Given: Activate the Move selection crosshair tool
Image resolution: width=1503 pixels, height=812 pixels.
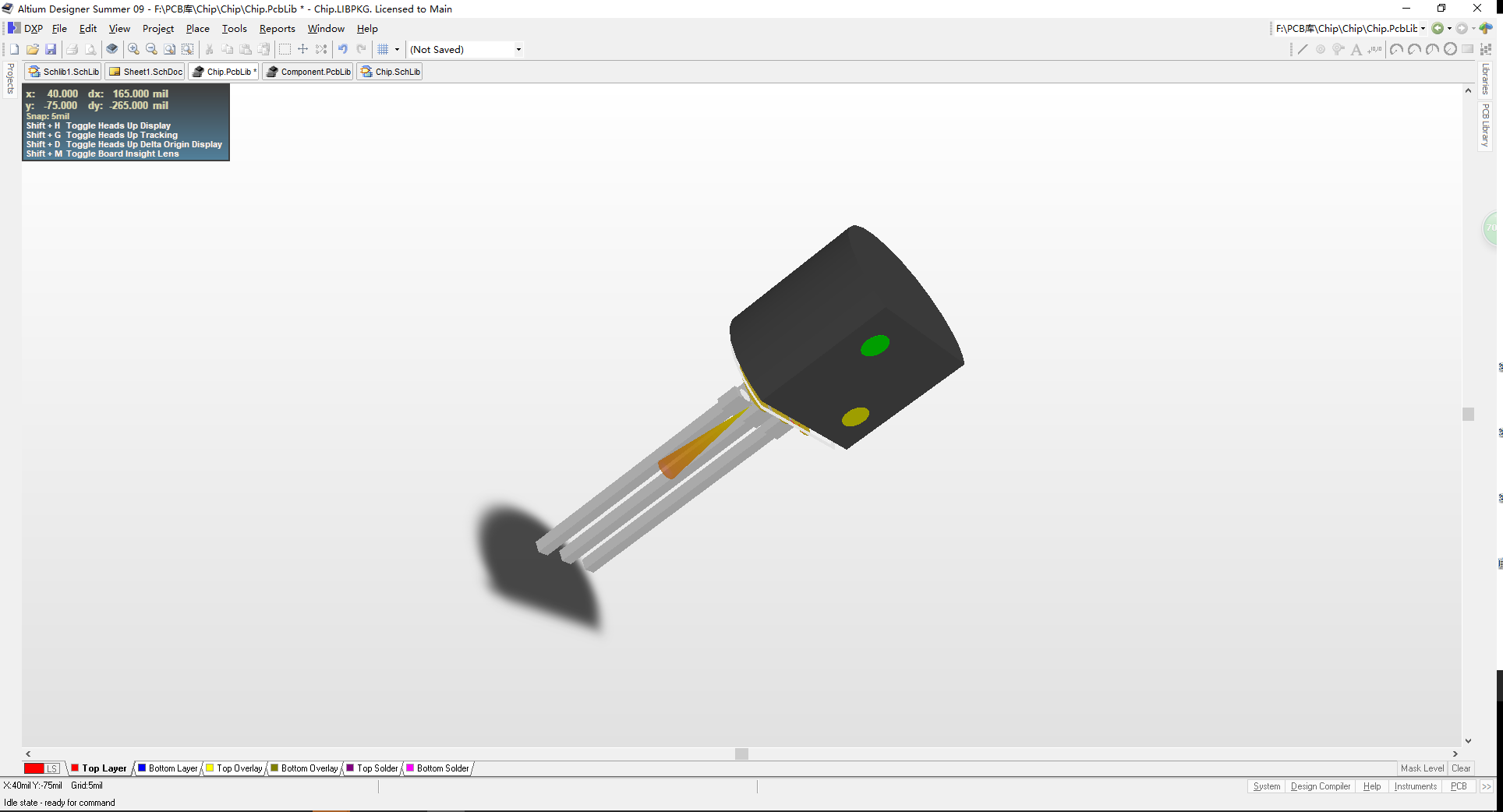Looking at the screenshot, I should tap(303, 49).
